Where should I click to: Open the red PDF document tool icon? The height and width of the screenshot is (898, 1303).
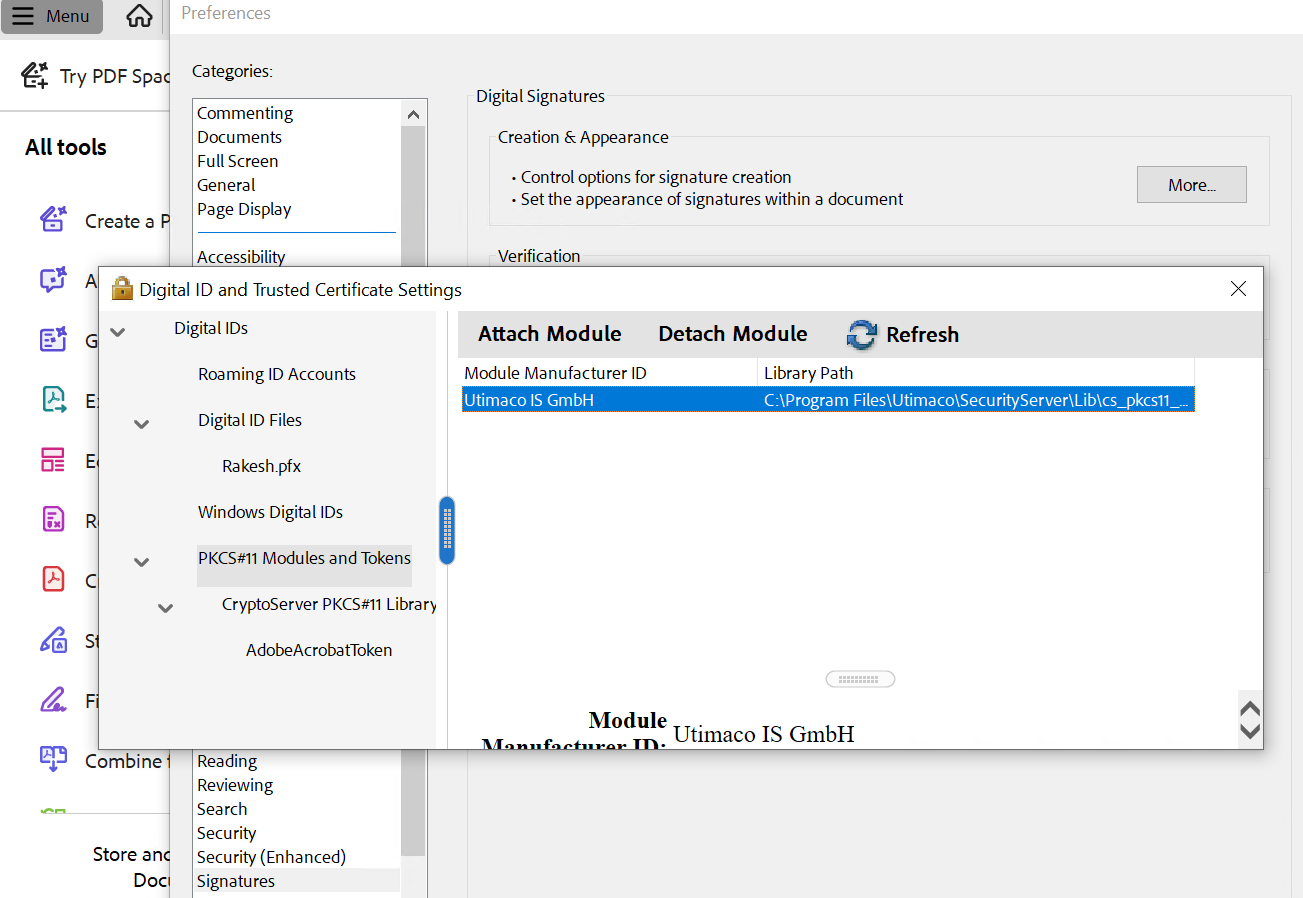[53, 580]
